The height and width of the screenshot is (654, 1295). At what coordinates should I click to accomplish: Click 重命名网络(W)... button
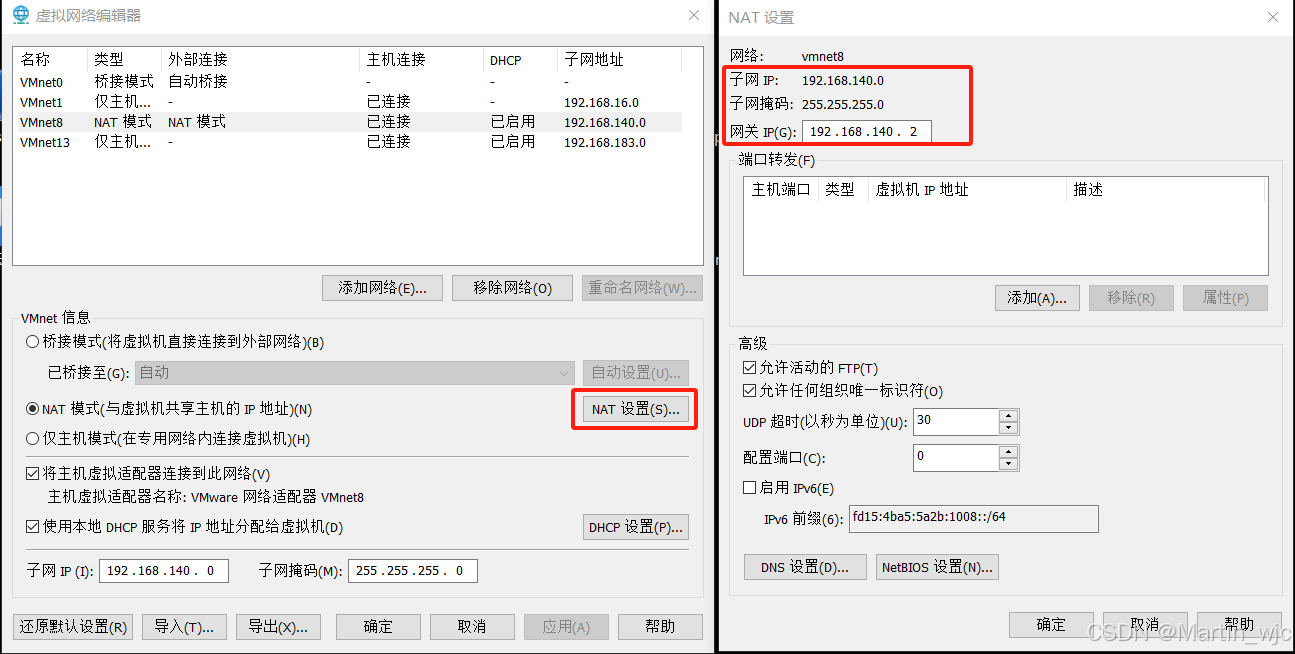tap(642, 288)
